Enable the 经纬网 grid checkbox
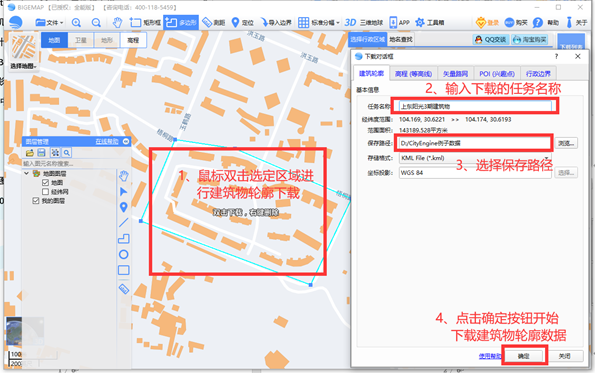The height and width of the screenshot is (373, 595). (46, 192)
